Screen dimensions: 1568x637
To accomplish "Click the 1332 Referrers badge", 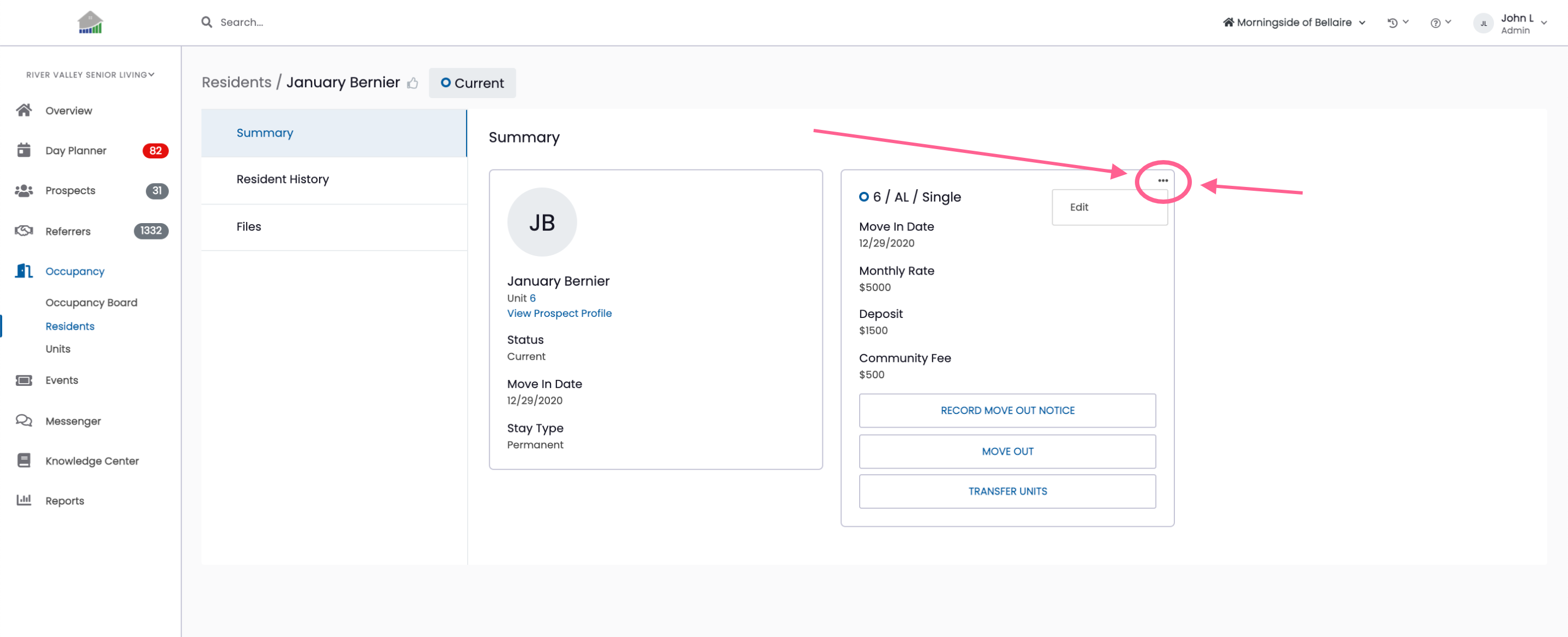I will (x=151, y=231).
